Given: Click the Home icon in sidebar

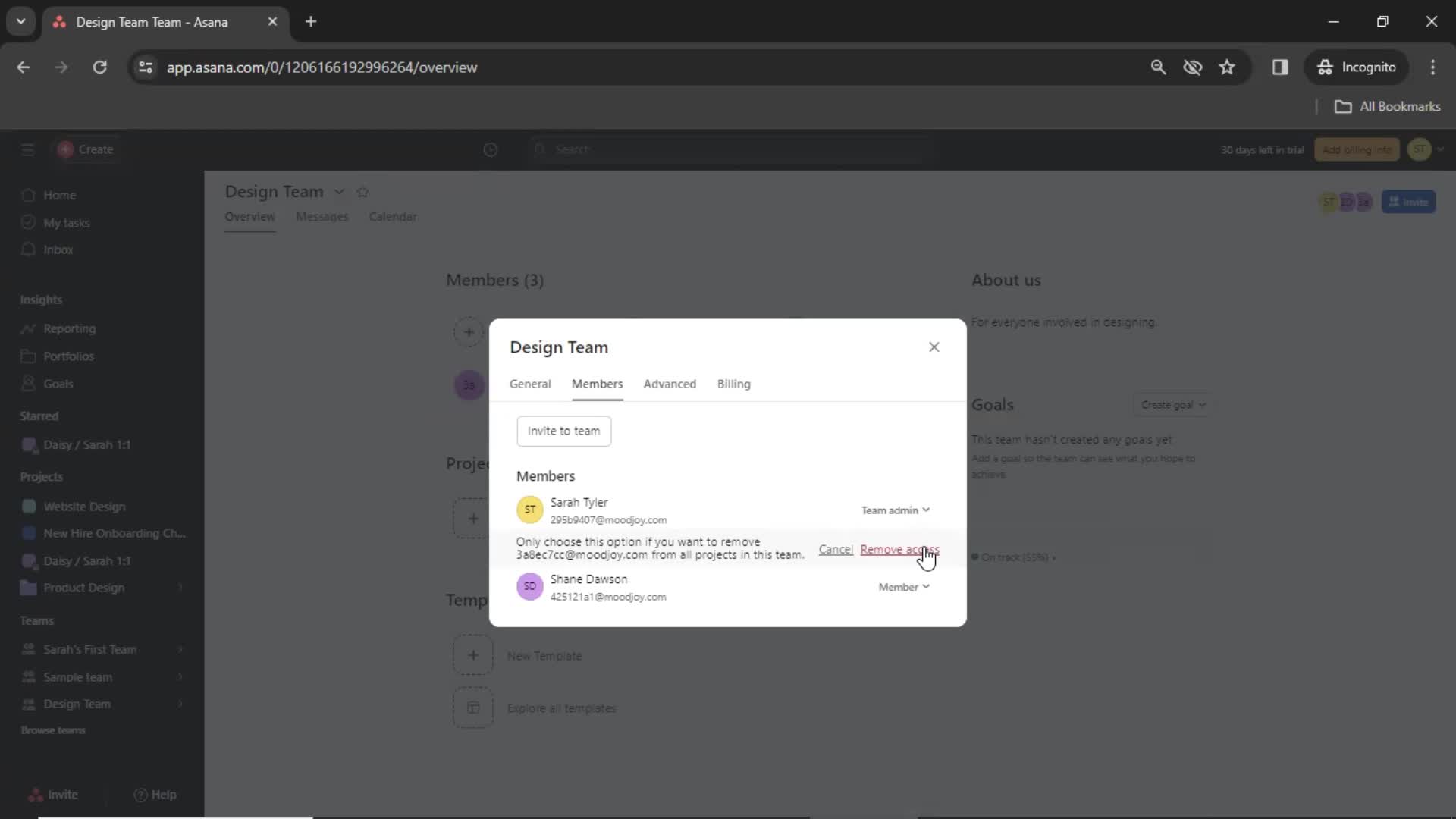Looking at the screenshot, I should (29, 194).
